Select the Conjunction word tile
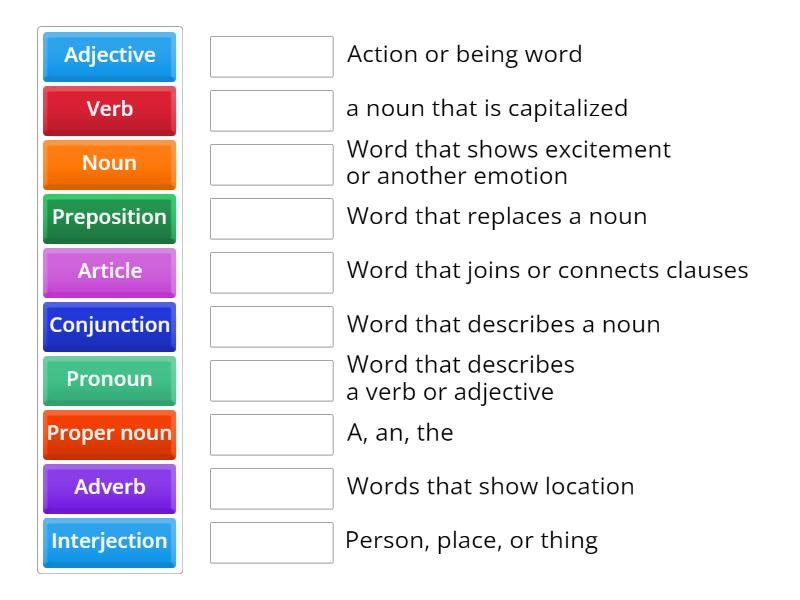 tap(108, 326)
